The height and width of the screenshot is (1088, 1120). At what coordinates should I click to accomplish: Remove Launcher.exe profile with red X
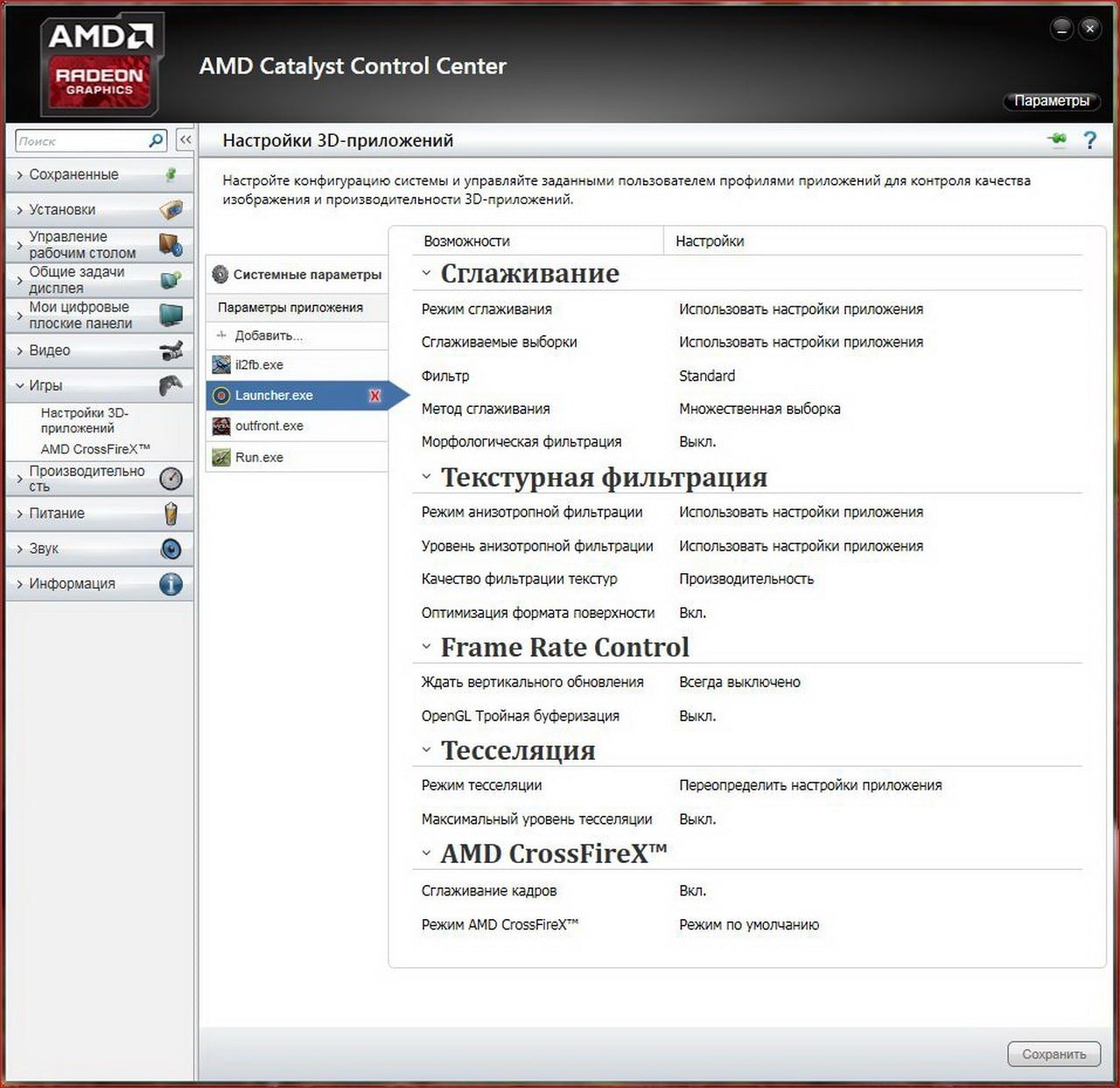click(374, 396)
